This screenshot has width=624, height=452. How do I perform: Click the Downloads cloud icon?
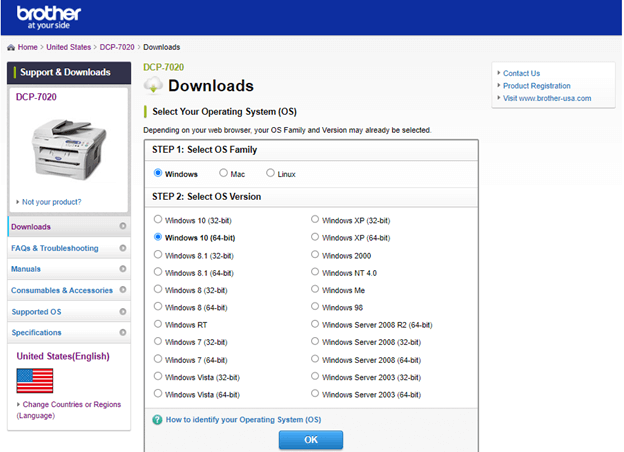tap(153, 85)
